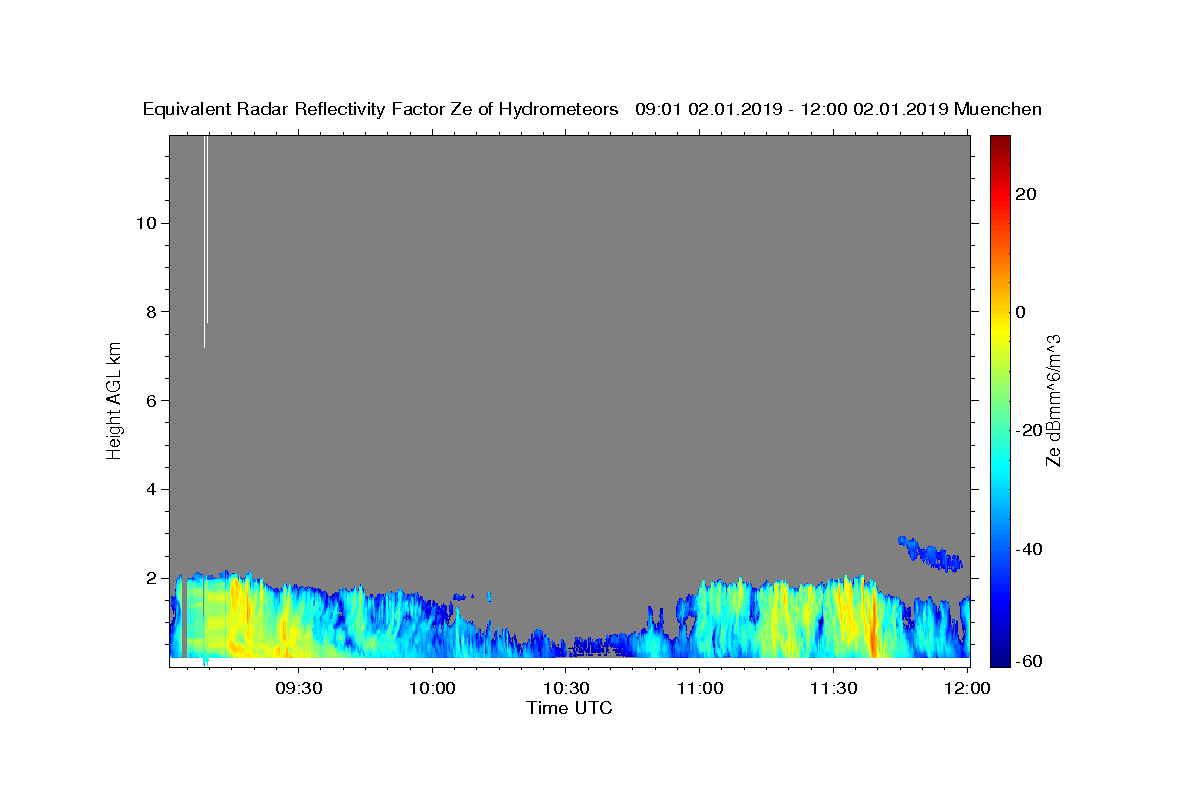Select the 'Height AGL km' axis label

coord(115,400)
